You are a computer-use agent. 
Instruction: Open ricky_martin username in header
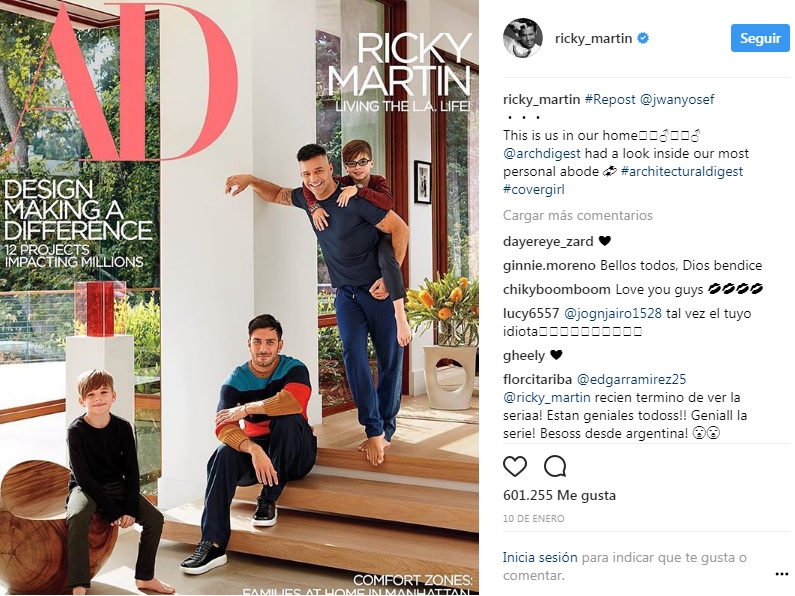pyautogui.click(x=593, y=38)
